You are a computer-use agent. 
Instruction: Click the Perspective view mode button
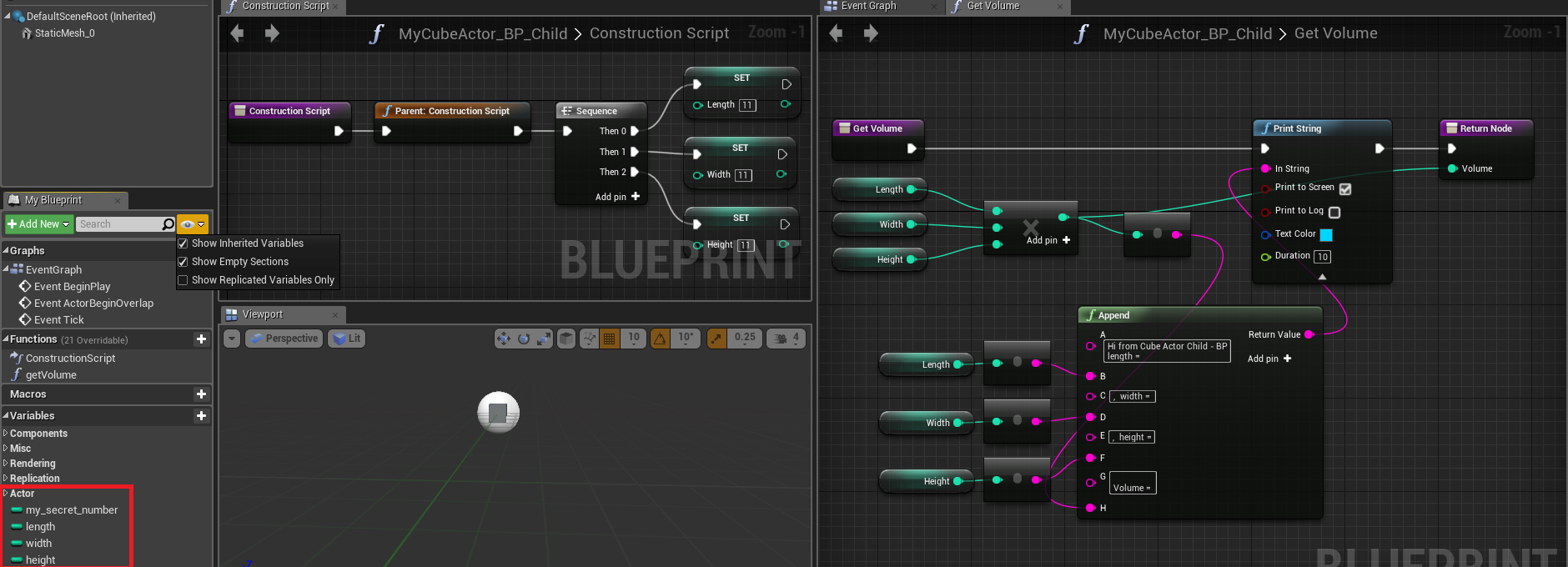[284, 339]
